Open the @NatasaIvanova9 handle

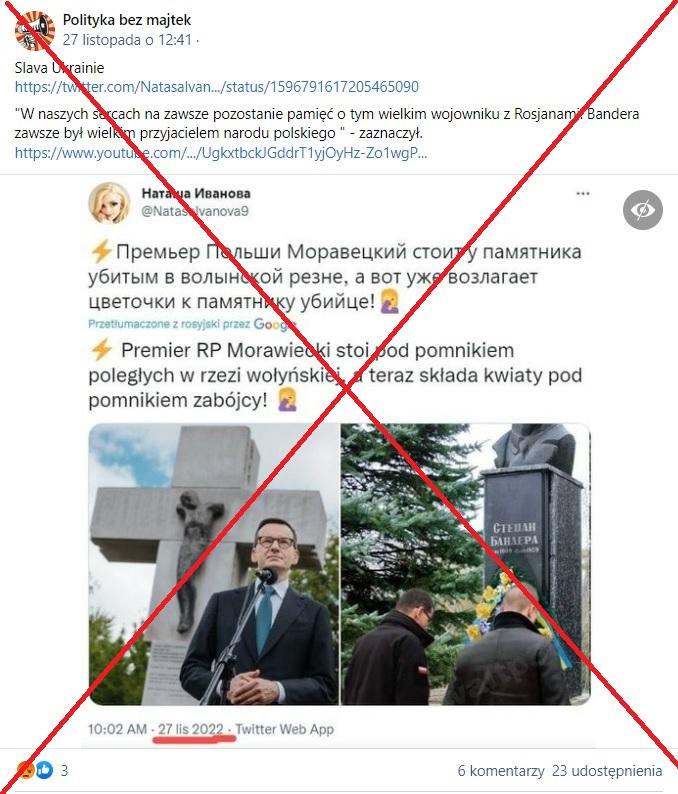point(195,211)
